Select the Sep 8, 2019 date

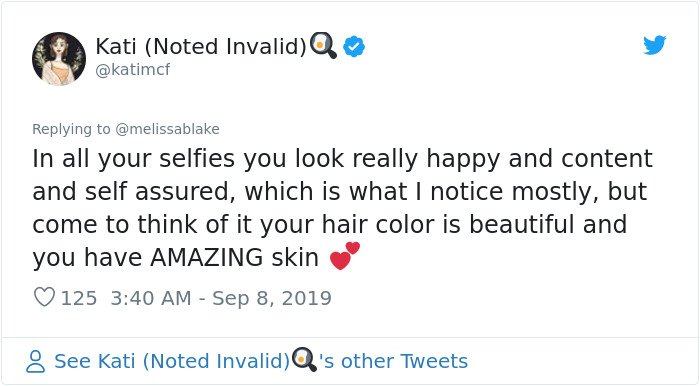(272, 298)
